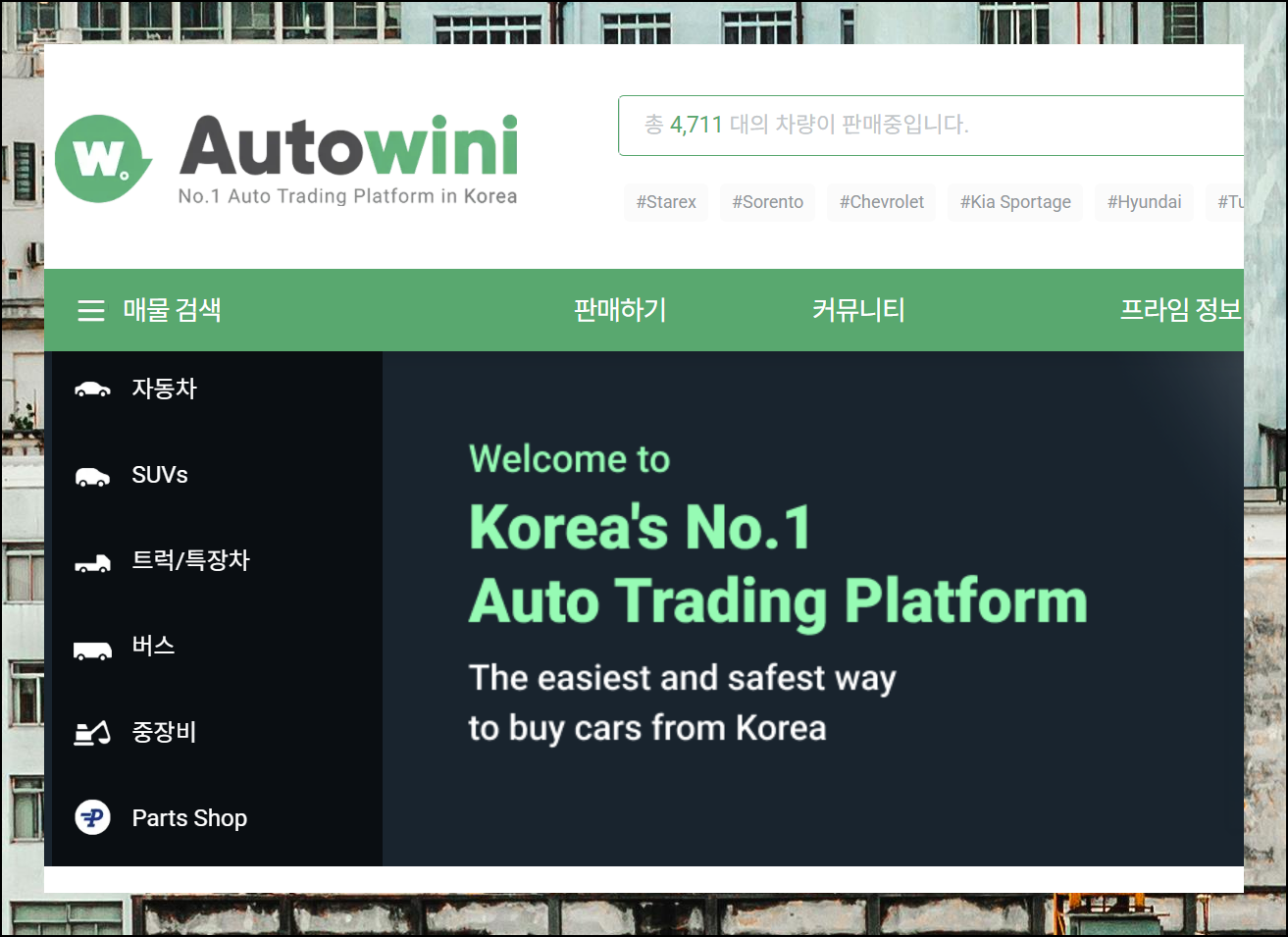Click the sedan car icon for 자동차

tap(92, 390)
